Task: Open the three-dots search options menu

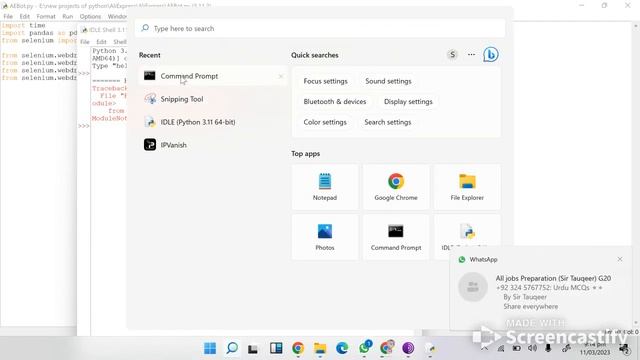Action: (x=471, y=54)
